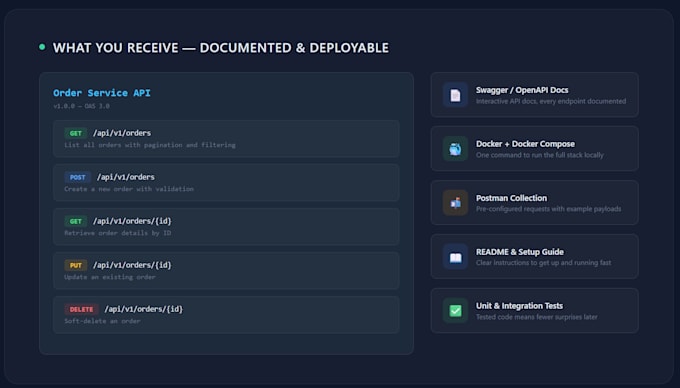Click 'Retrieve order details by ID' description
Image resolution: width=680 pixels, height=388 pixels.
tap(118, 233)
